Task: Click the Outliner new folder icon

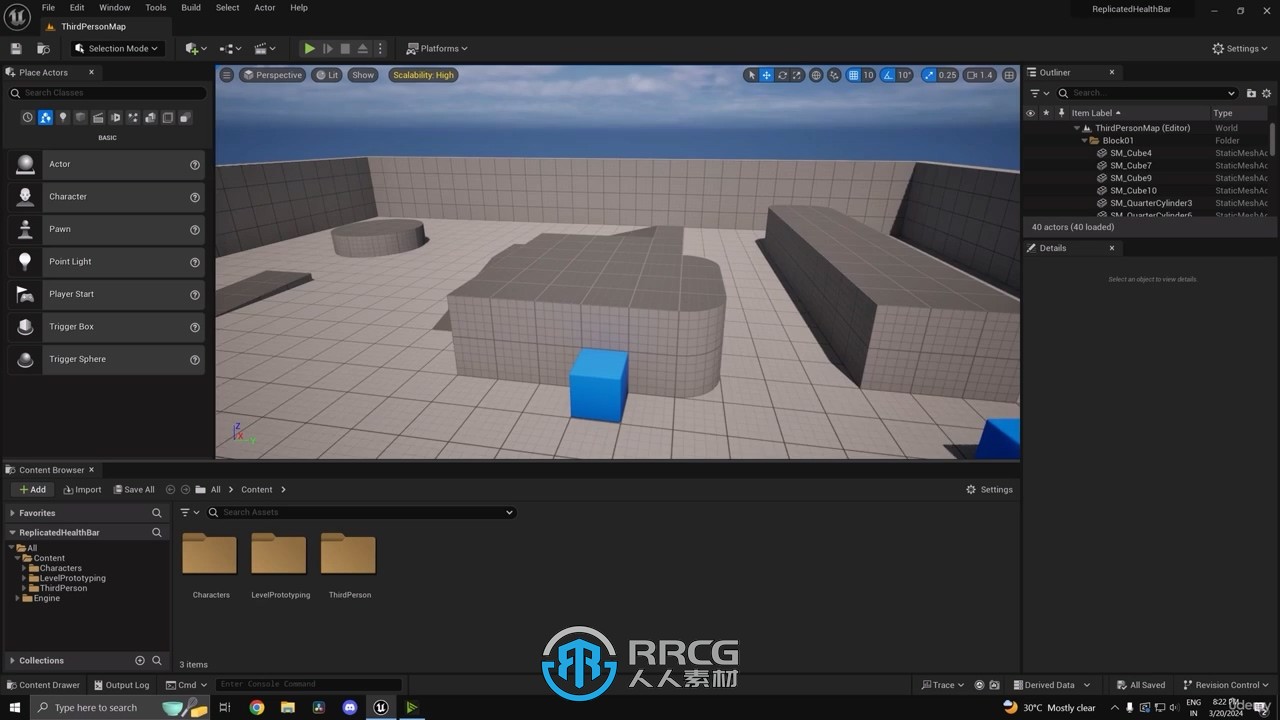Action: coord(1251,93)
